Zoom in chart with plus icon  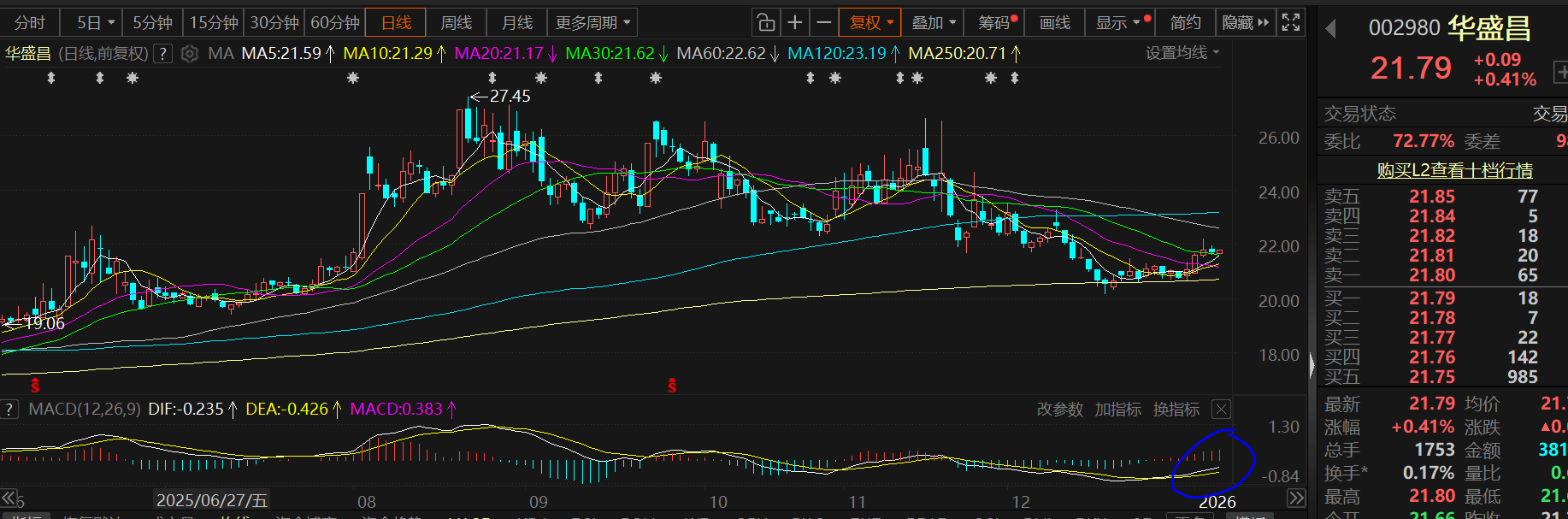click(x=795, y=22)
